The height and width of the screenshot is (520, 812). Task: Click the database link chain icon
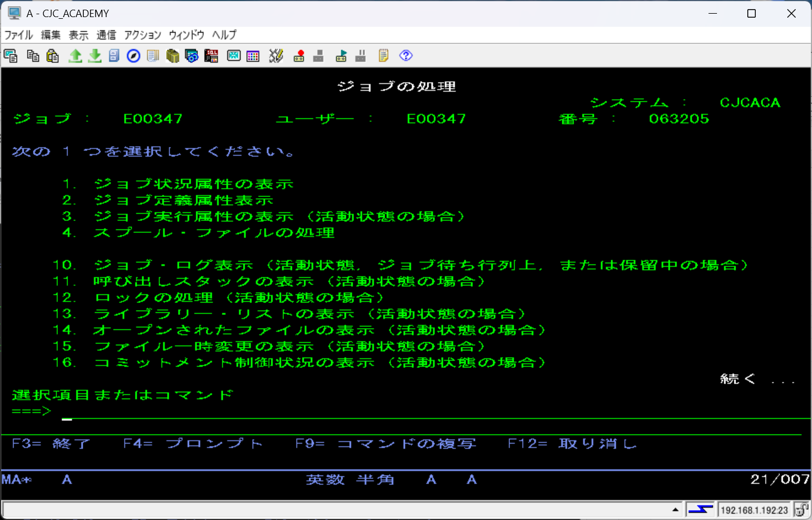click(192, 55)
